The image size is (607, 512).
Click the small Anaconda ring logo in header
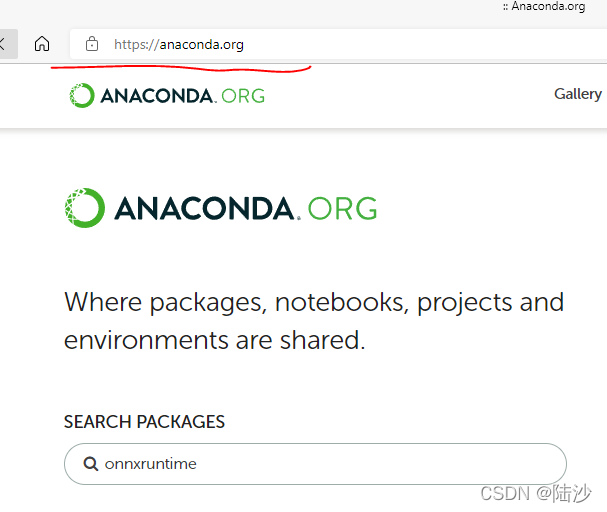pos(81,95)
